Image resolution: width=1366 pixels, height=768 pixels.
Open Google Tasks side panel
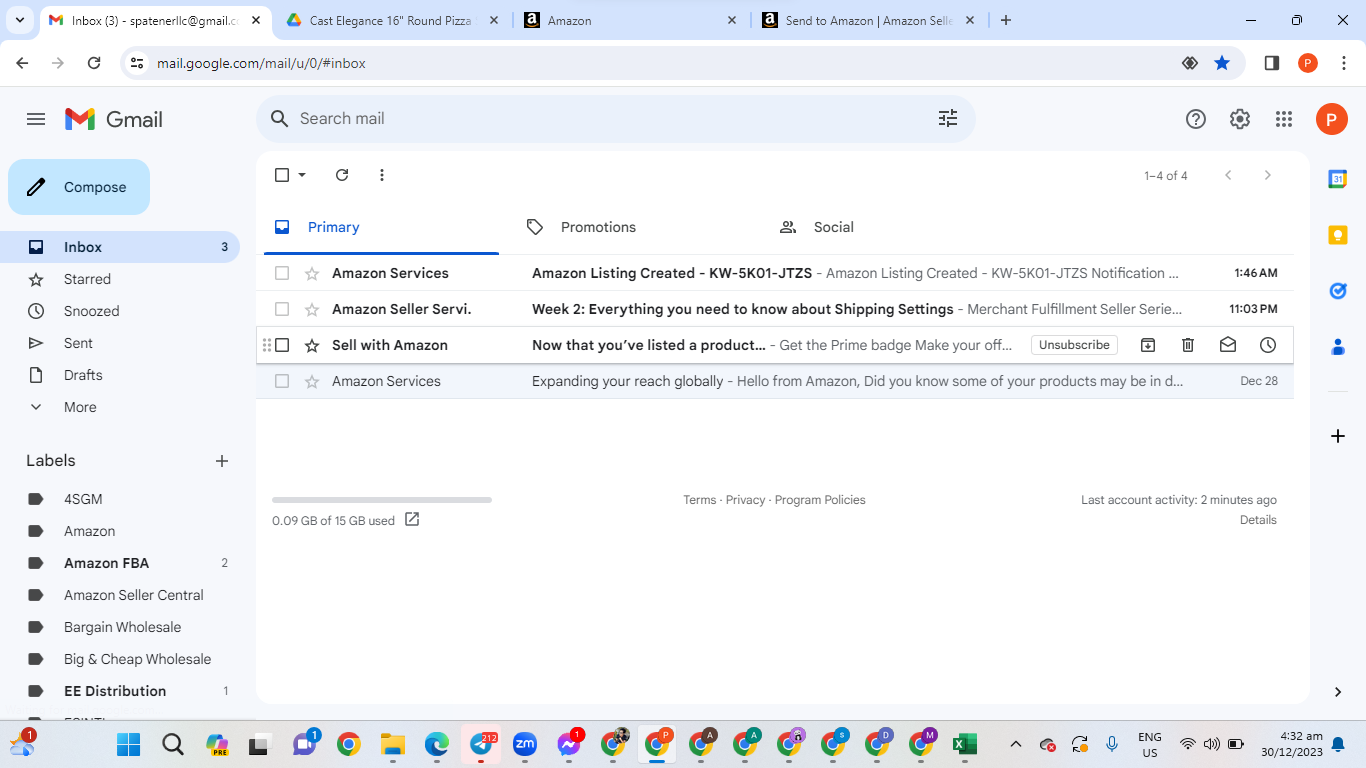click(1338, 291)
